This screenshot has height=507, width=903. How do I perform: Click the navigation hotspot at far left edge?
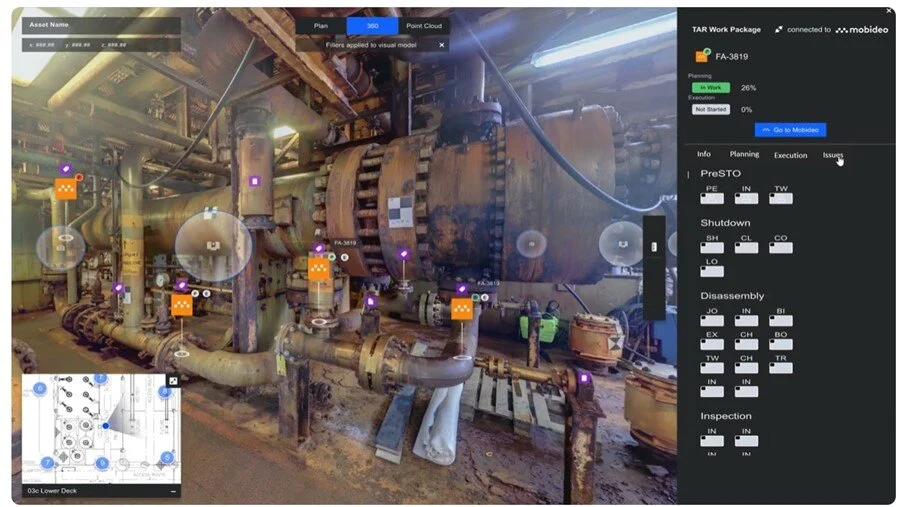[60, 245]
